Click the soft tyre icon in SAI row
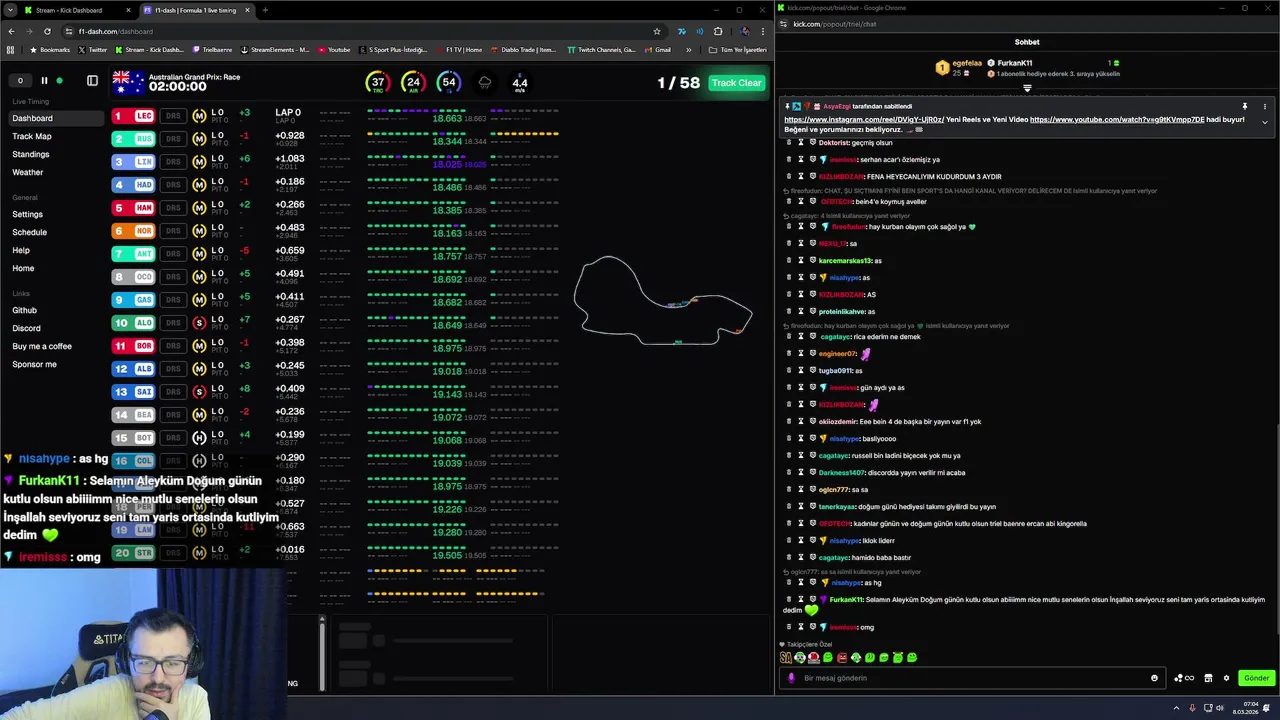Viewport: 1280px width, 720px height. [x=199, y=392]
